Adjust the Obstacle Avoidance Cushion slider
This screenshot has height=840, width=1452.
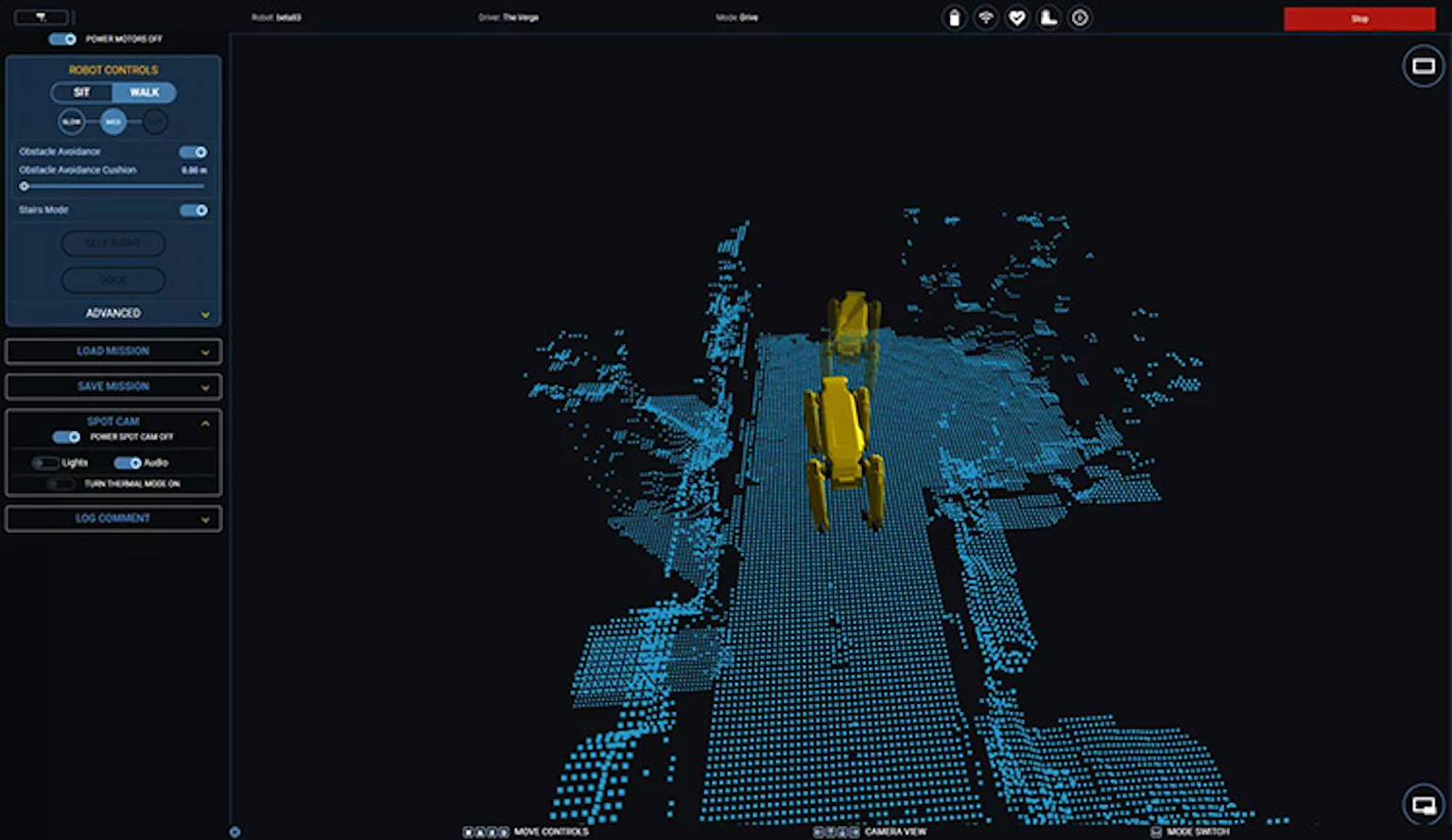click(x=25, y=186)
